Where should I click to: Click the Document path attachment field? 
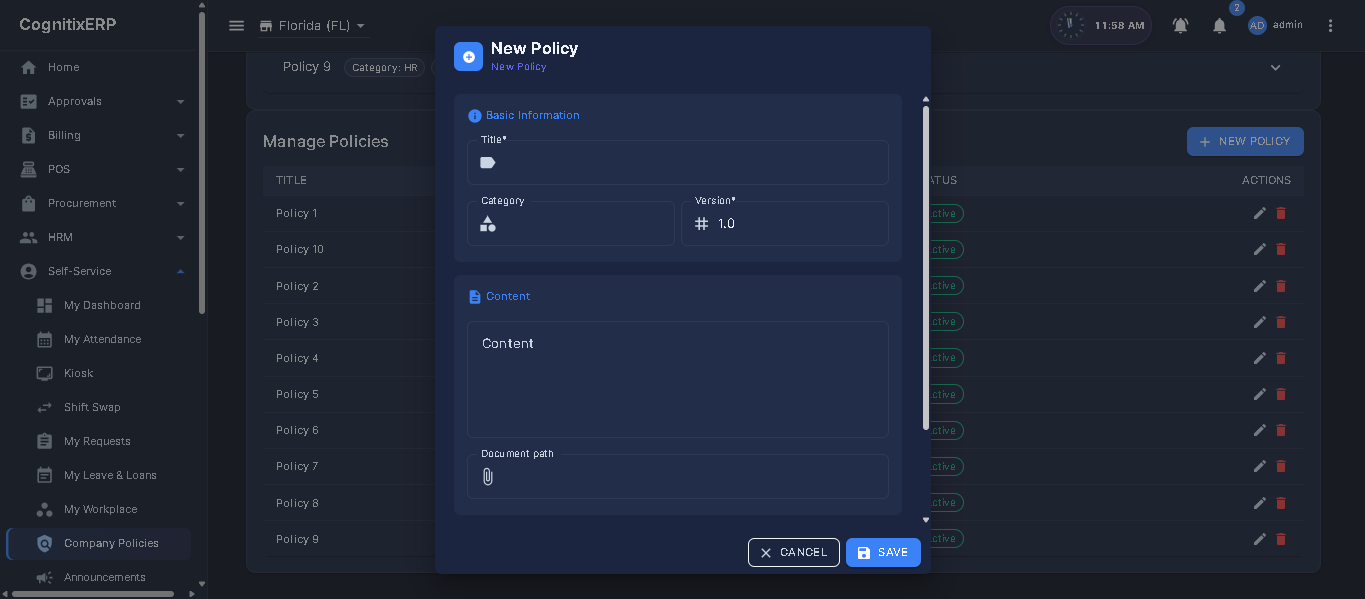[x=678, y=476]
